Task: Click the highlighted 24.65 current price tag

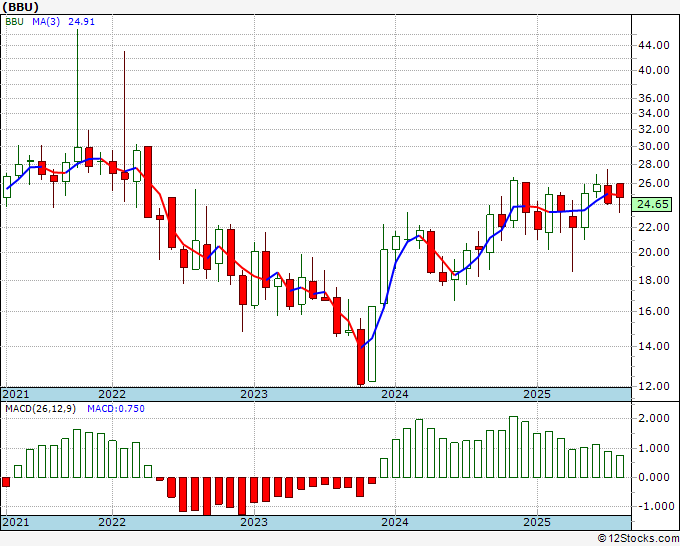Action: (653, 204)
